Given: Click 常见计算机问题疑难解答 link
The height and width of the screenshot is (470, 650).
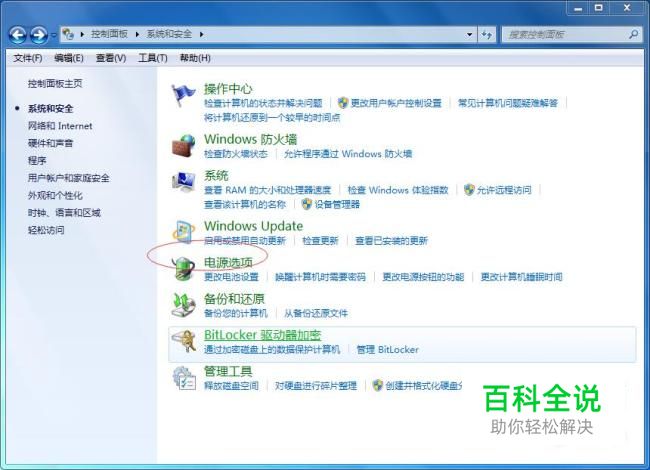Looking at the screenshot, I should point(508,103).
